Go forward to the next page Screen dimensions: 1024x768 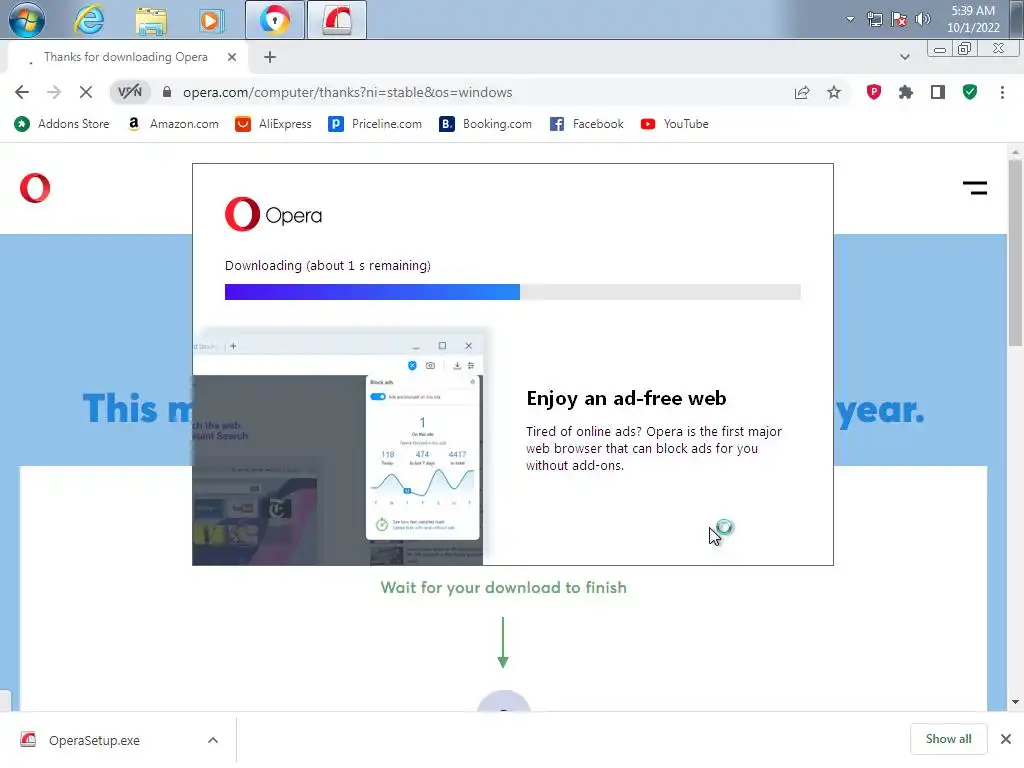pos(54,92)
